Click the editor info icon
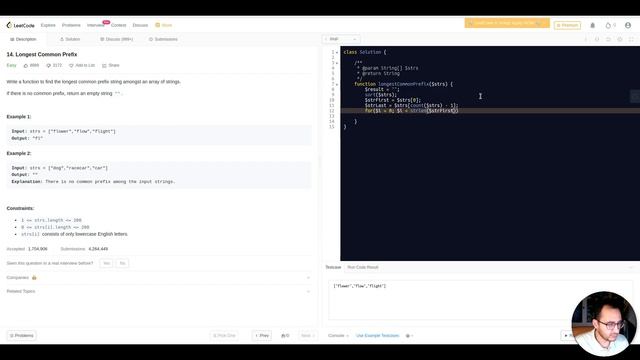Screen dimensions: 640x360 click(586, 39)
